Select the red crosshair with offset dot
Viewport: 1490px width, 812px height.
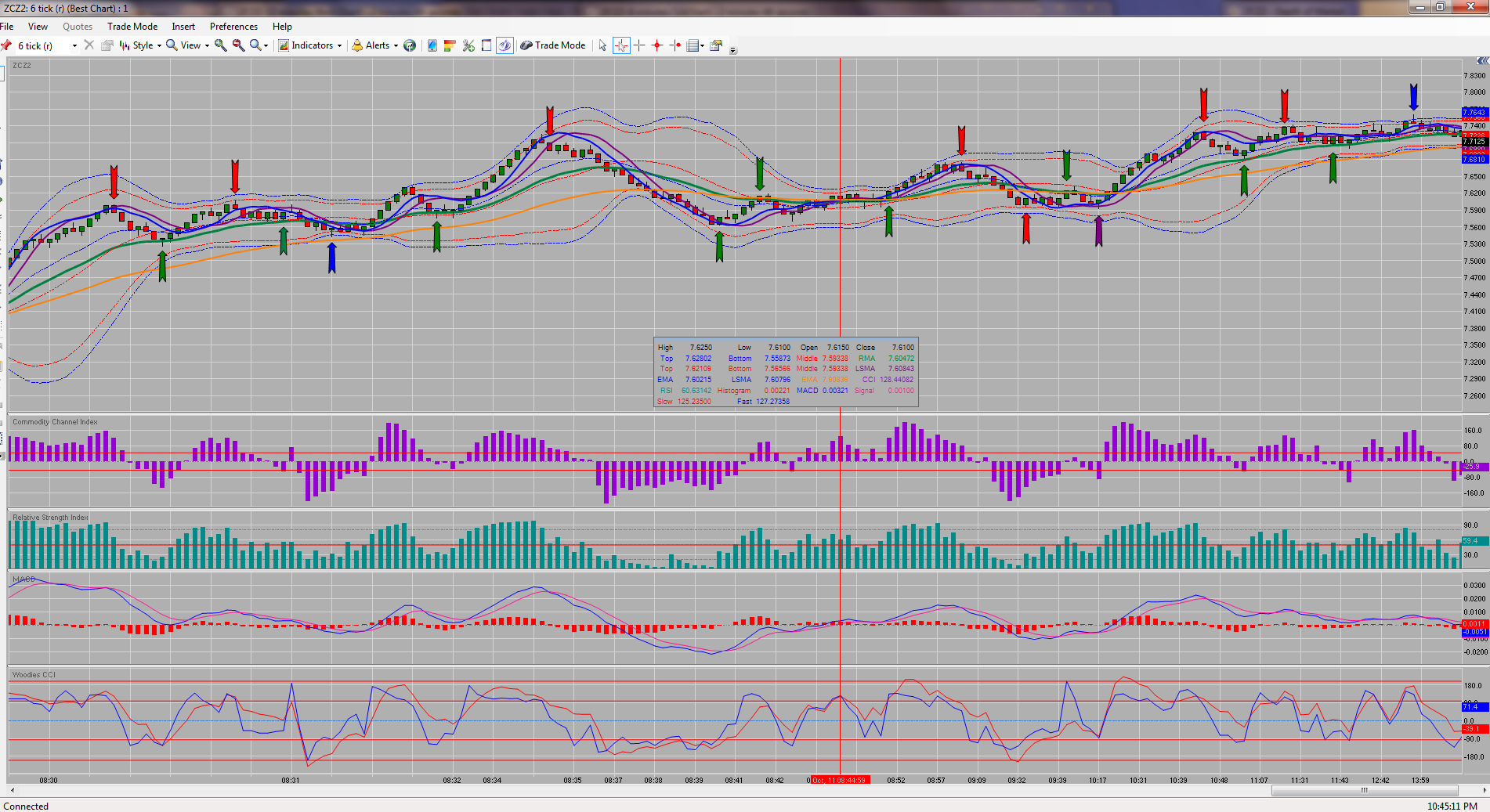tap(675, 45)
